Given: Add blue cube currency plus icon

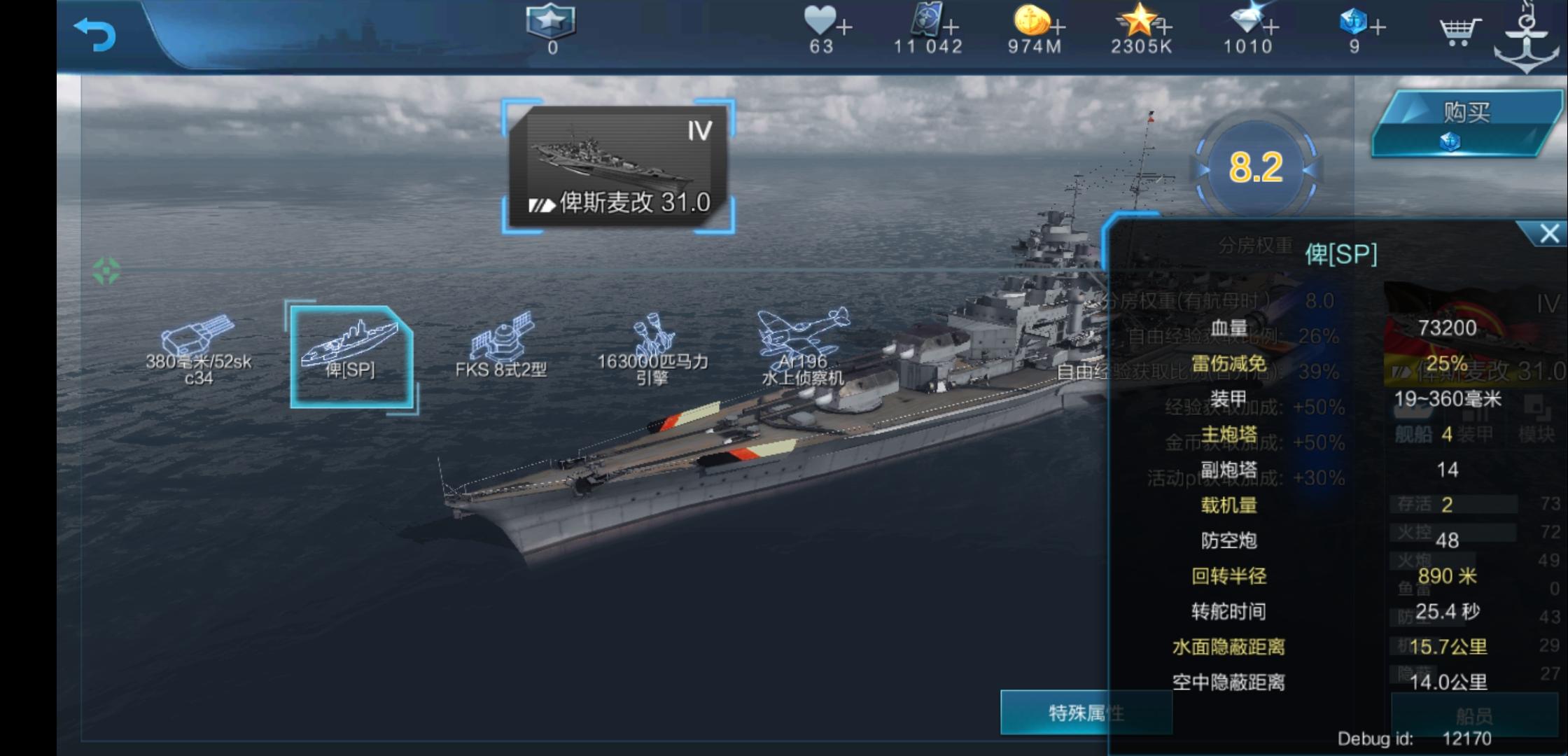Looking at the screenshot, I should pos(1378,28).
